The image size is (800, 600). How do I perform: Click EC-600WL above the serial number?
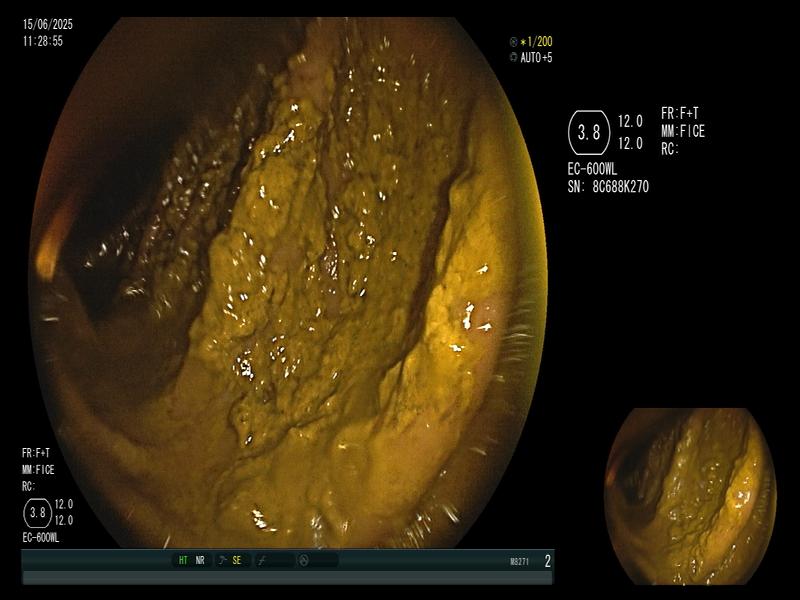pyautogui.click(x=592, y=169)
